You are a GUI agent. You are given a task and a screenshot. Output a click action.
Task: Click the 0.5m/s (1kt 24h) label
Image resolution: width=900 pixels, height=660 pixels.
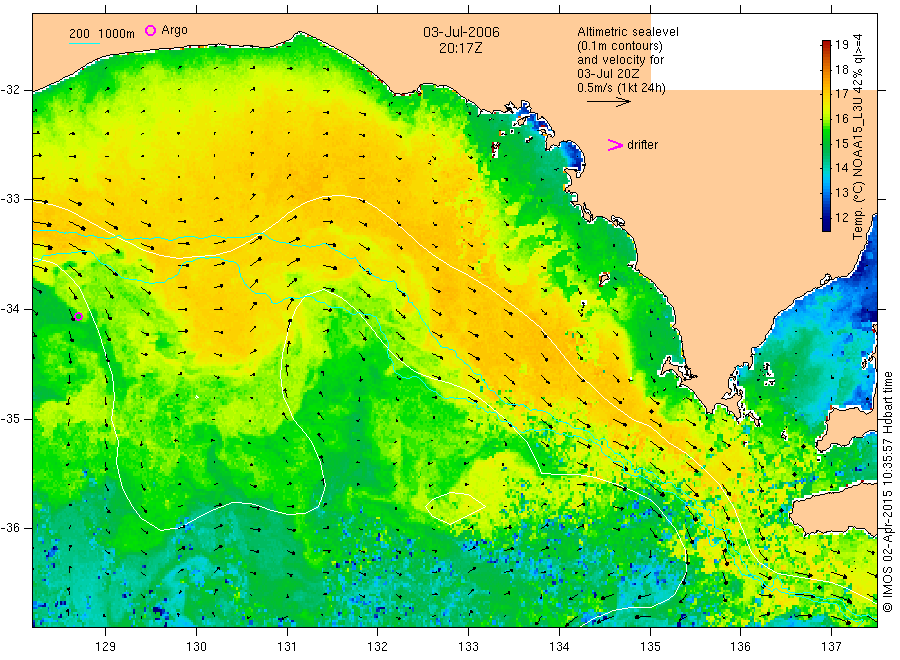click(621, 88)
